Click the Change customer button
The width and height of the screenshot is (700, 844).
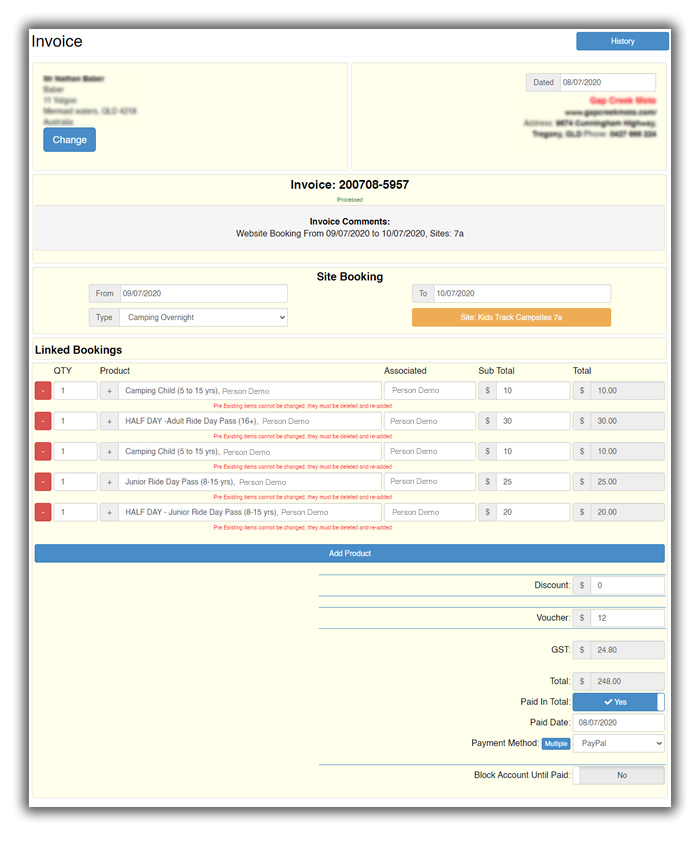69,139
